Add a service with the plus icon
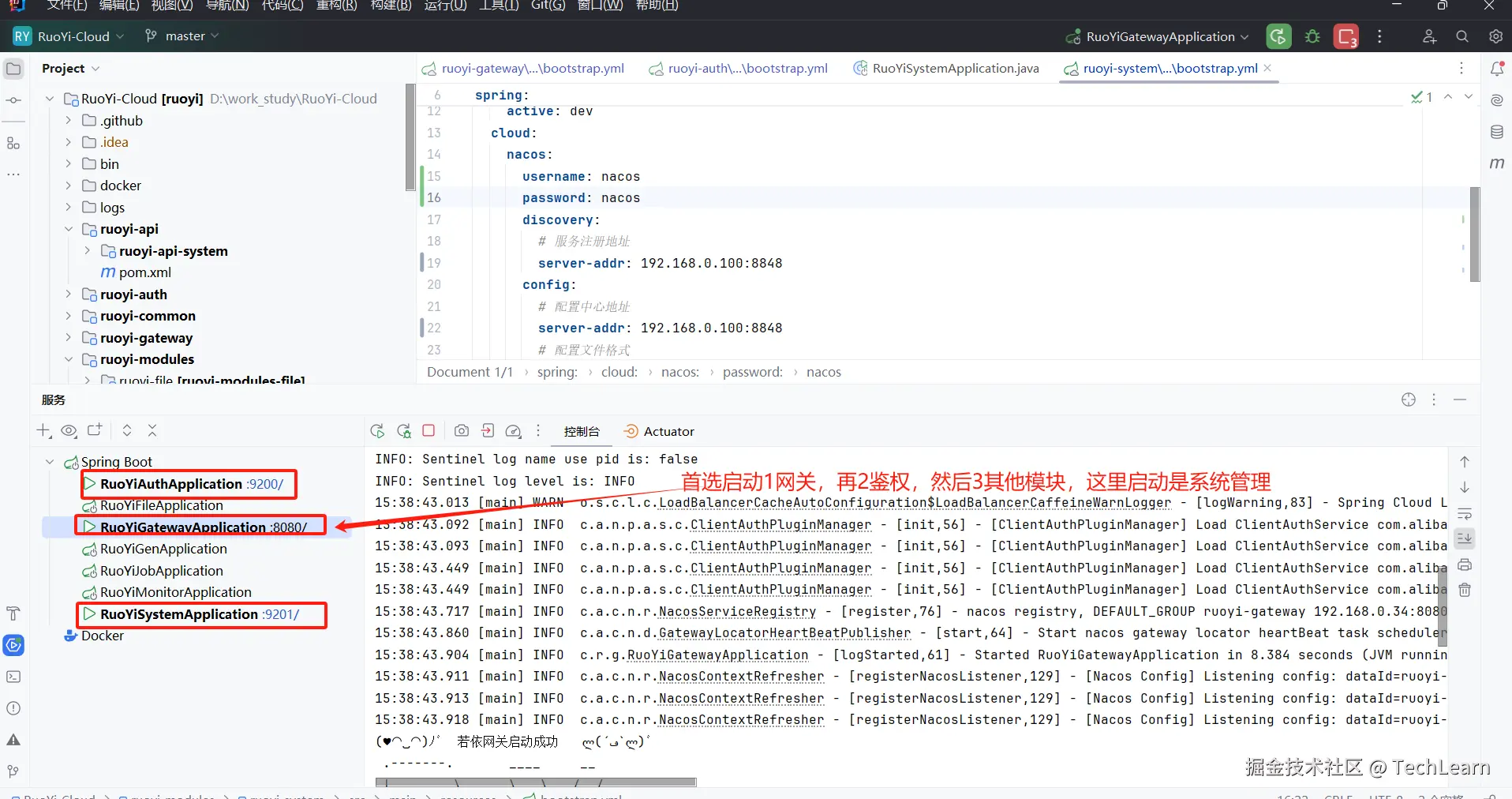1512x799 pixels. [43, 430]
